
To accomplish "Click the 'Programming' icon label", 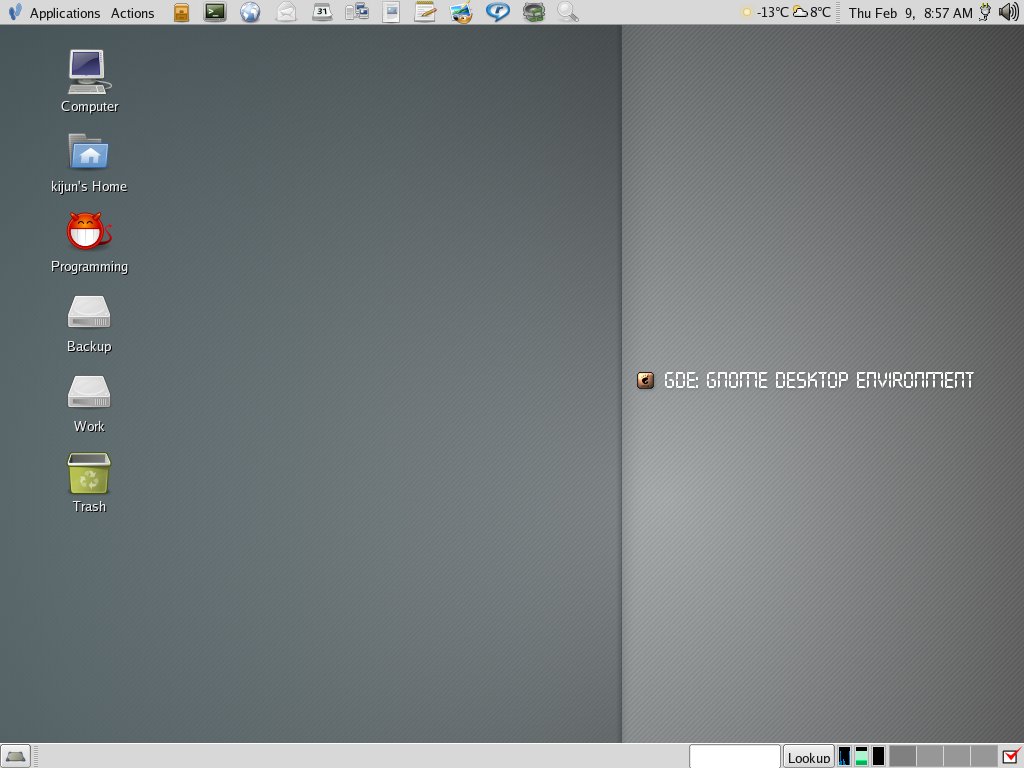I will 89,267.
